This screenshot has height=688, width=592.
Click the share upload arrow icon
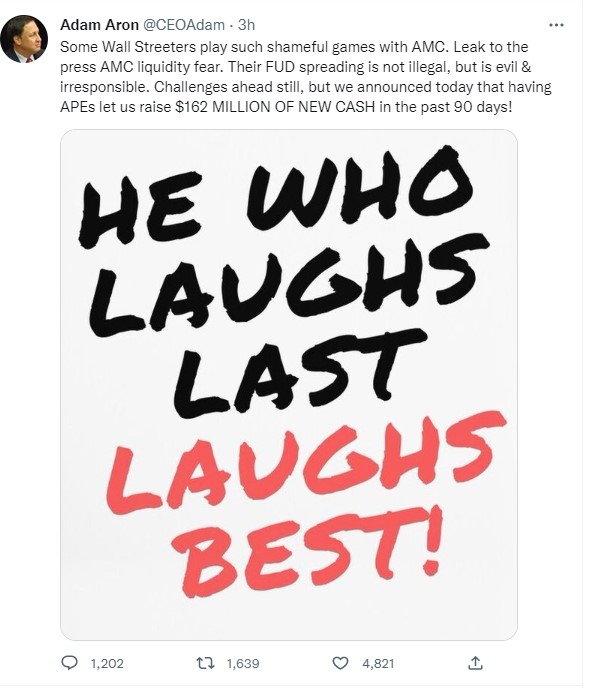coord(475,663)
